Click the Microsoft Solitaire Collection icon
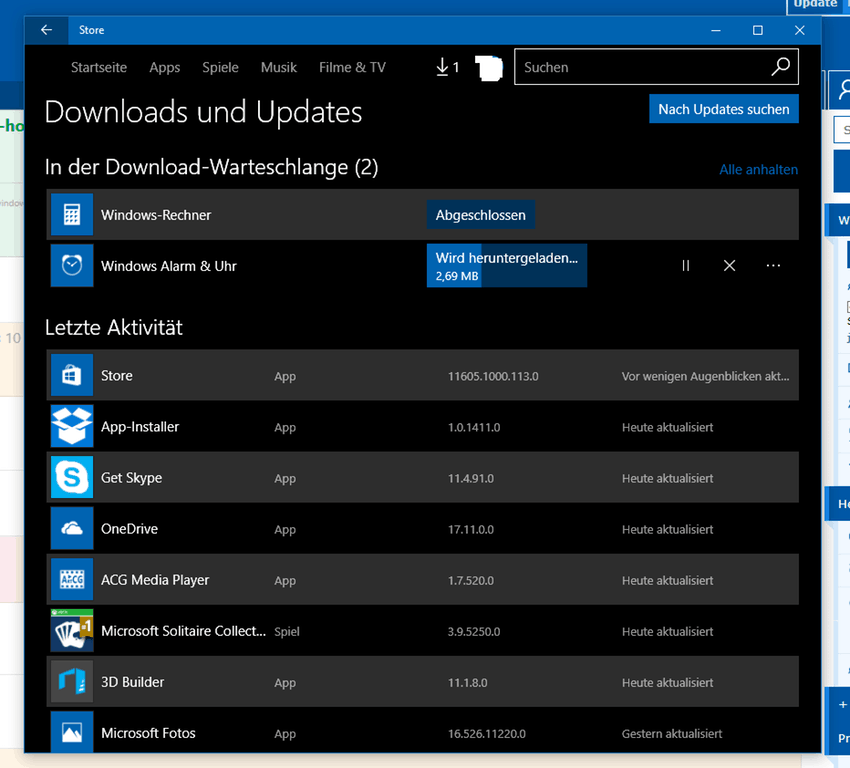Image resolution: width=850 pixels, height=768 pixels. click(x=72, y=631)
